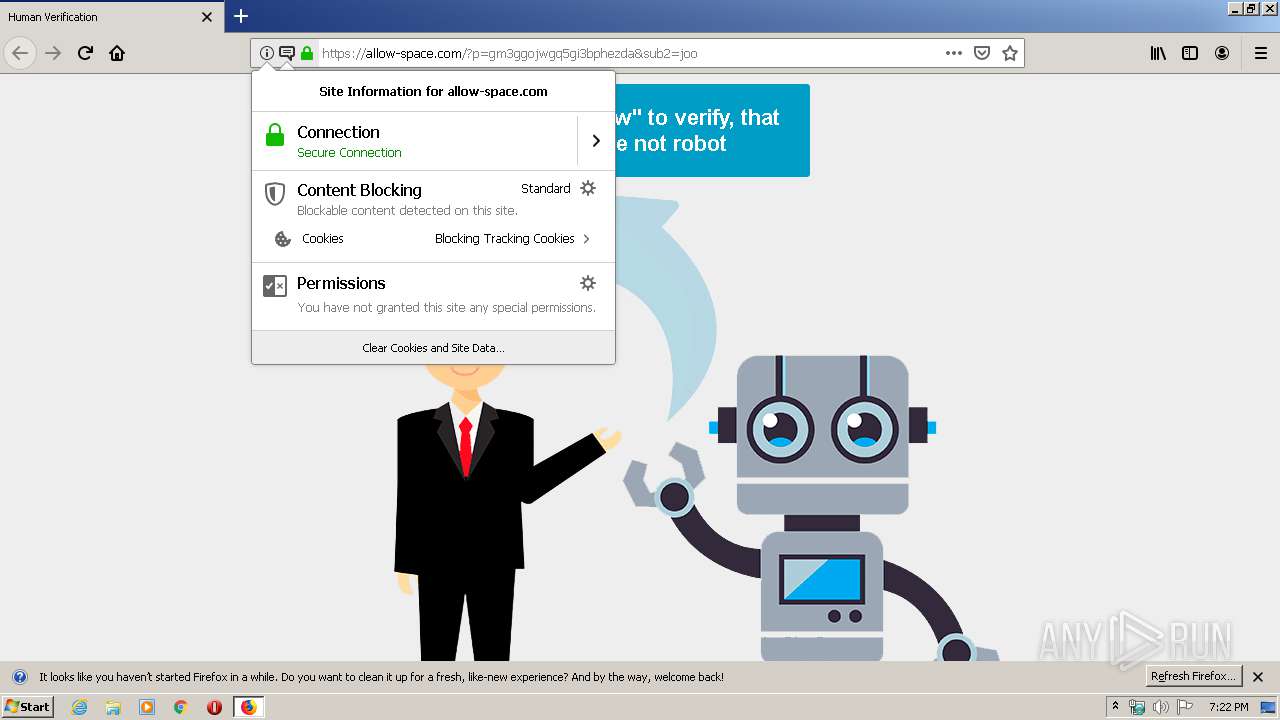
Task: Click Blocking Tracking Cookies label
Action: click(x=505, y=239)
